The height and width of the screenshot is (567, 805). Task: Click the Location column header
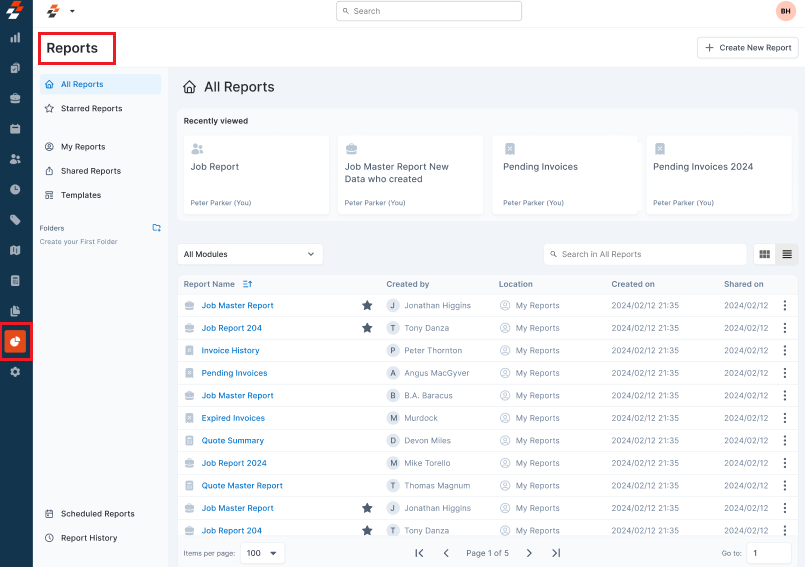pos(515,284)
